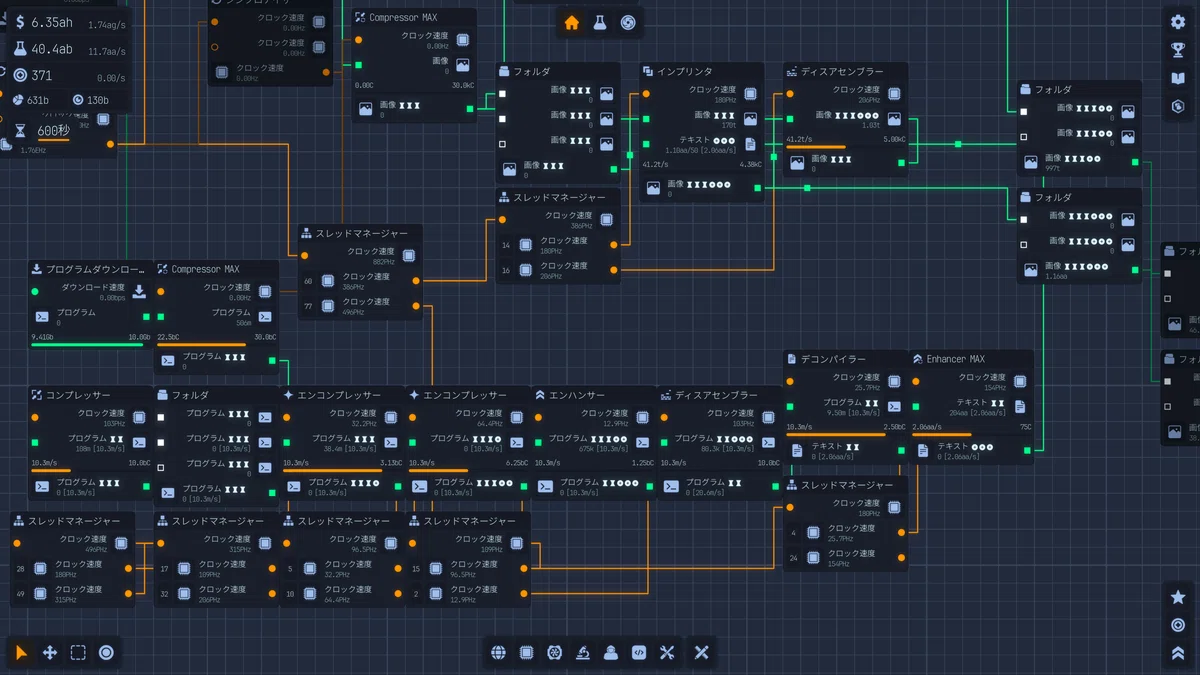
Task: Click the green output connector of インプリンタ image row
Action: click(x=758, y=187)
